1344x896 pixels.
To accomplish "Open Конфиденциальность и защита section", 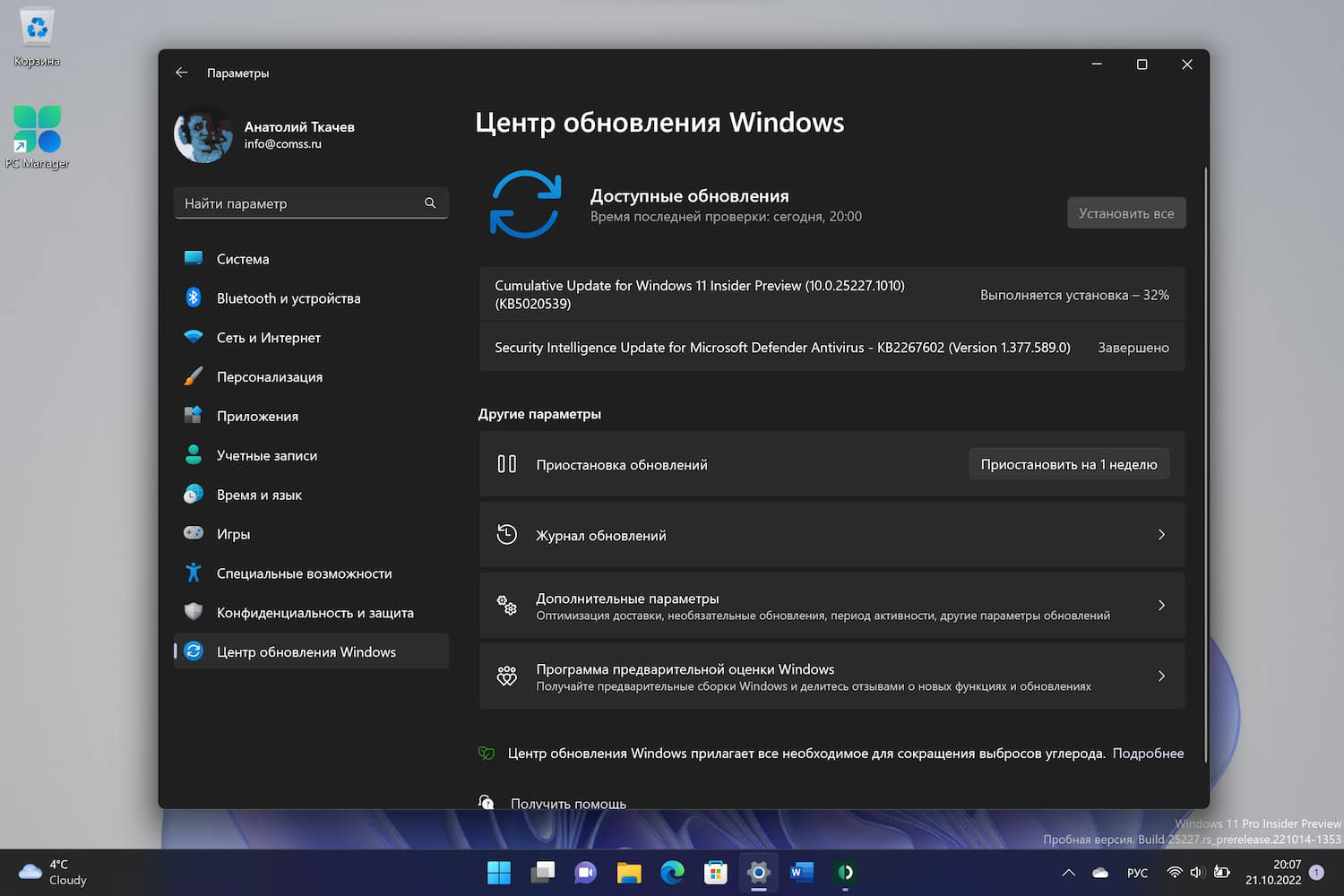I will tap(311, 614).
